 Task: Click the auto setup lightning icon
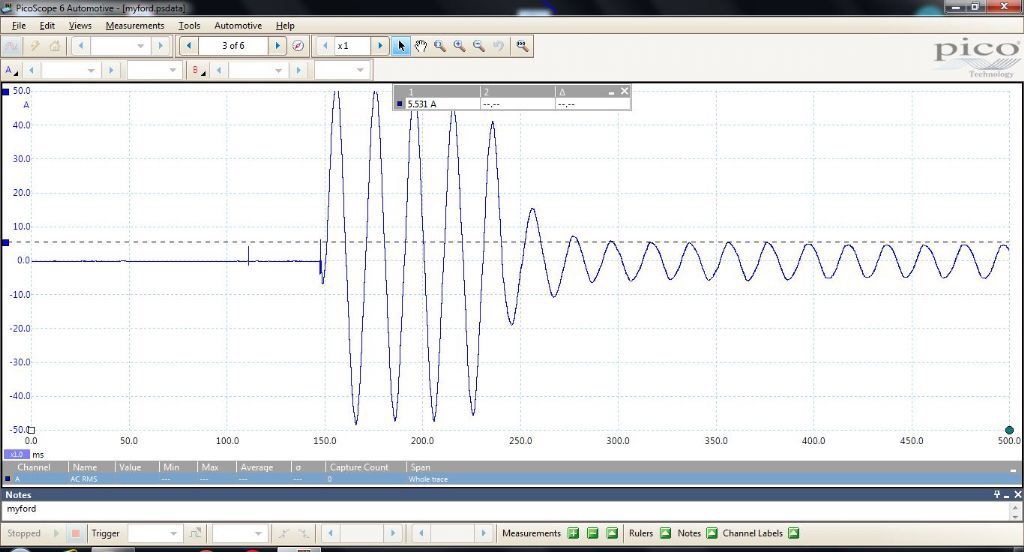tap(35, 46)
